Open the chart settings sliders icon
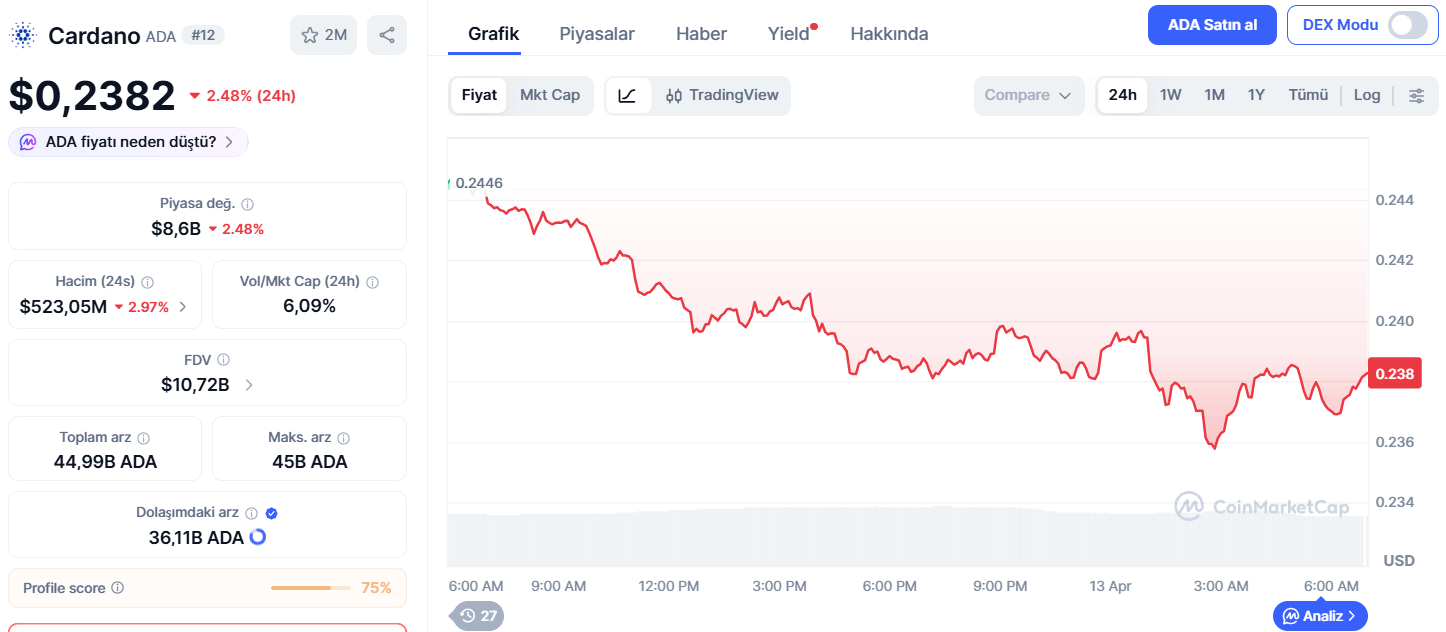Image resolution: width=1446 pixels, height=632 pixels. (1417, 96)
